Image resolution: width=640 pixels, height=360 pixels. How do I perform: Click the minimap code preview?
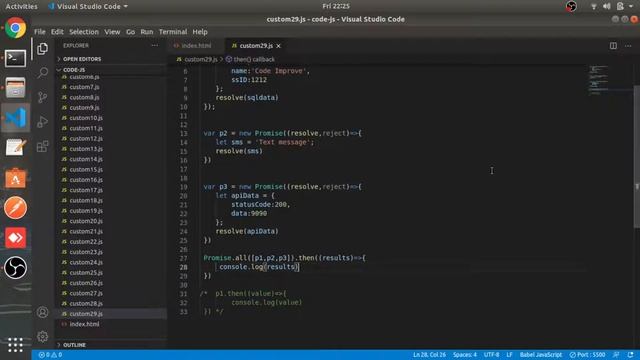tap(598, 80)
